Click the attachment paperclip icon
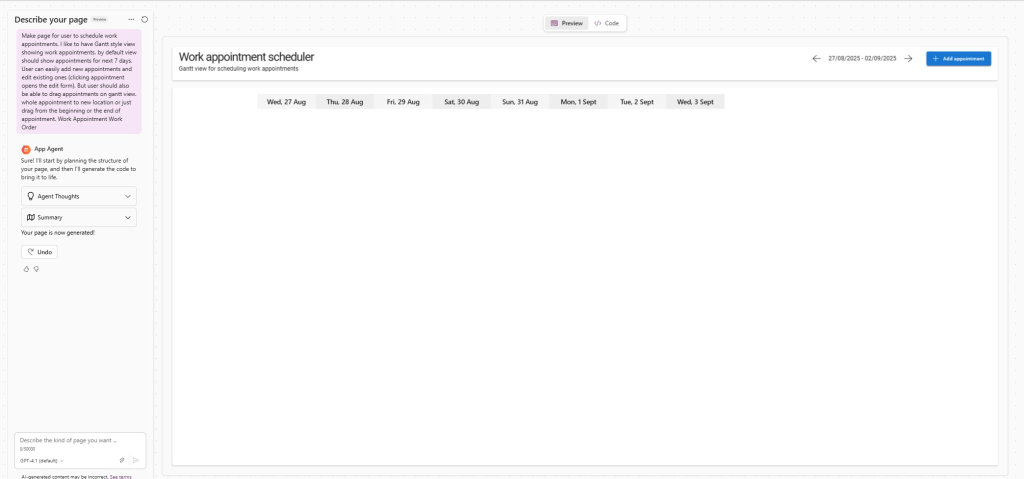This screenshot has height=479, width=1024. [122, 460]
